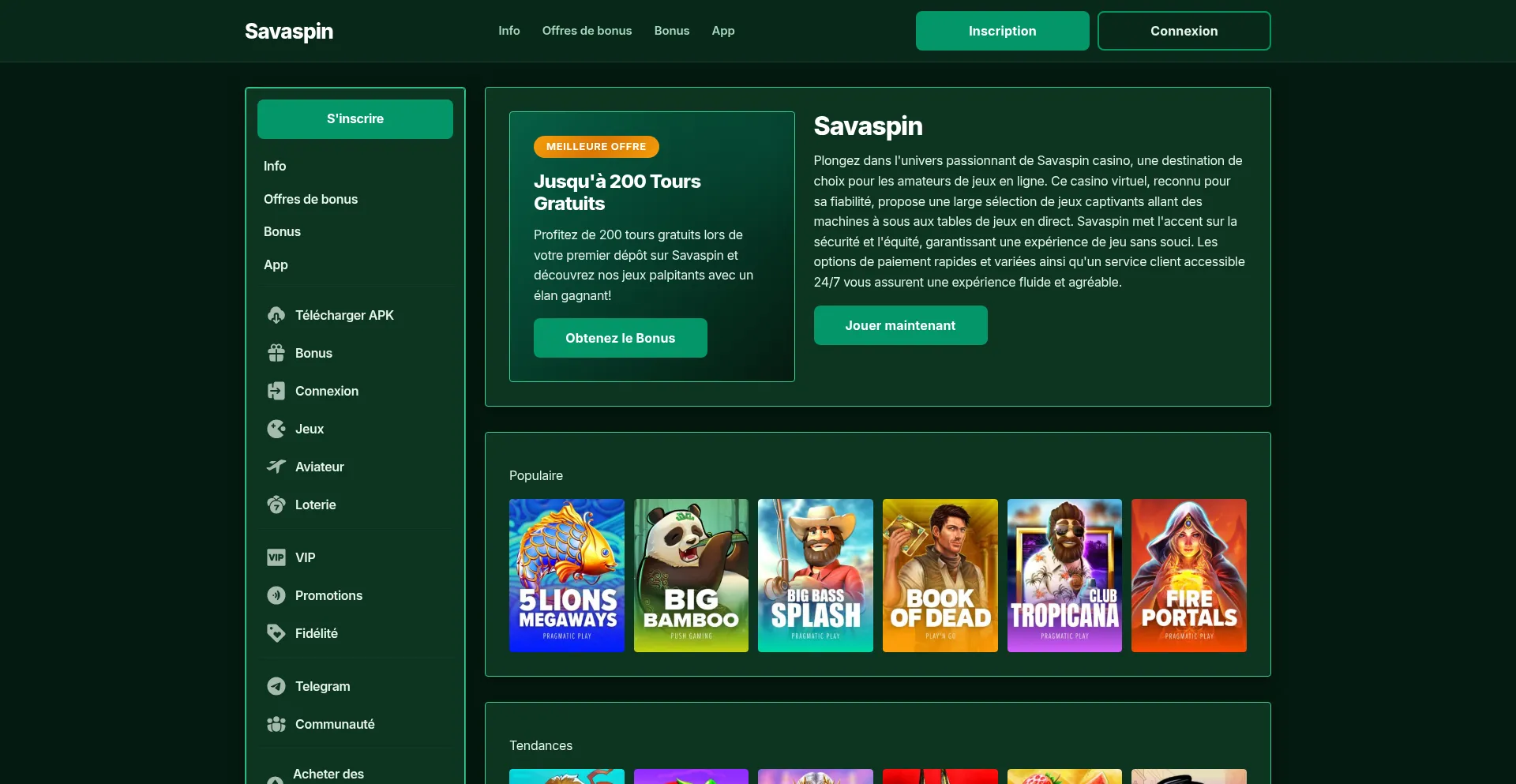Select the plain Bonus sidebar entry under Offres de bonus
Image resolution: width=1516 pixels, height=784 pixels.
[x=282, y=231]
